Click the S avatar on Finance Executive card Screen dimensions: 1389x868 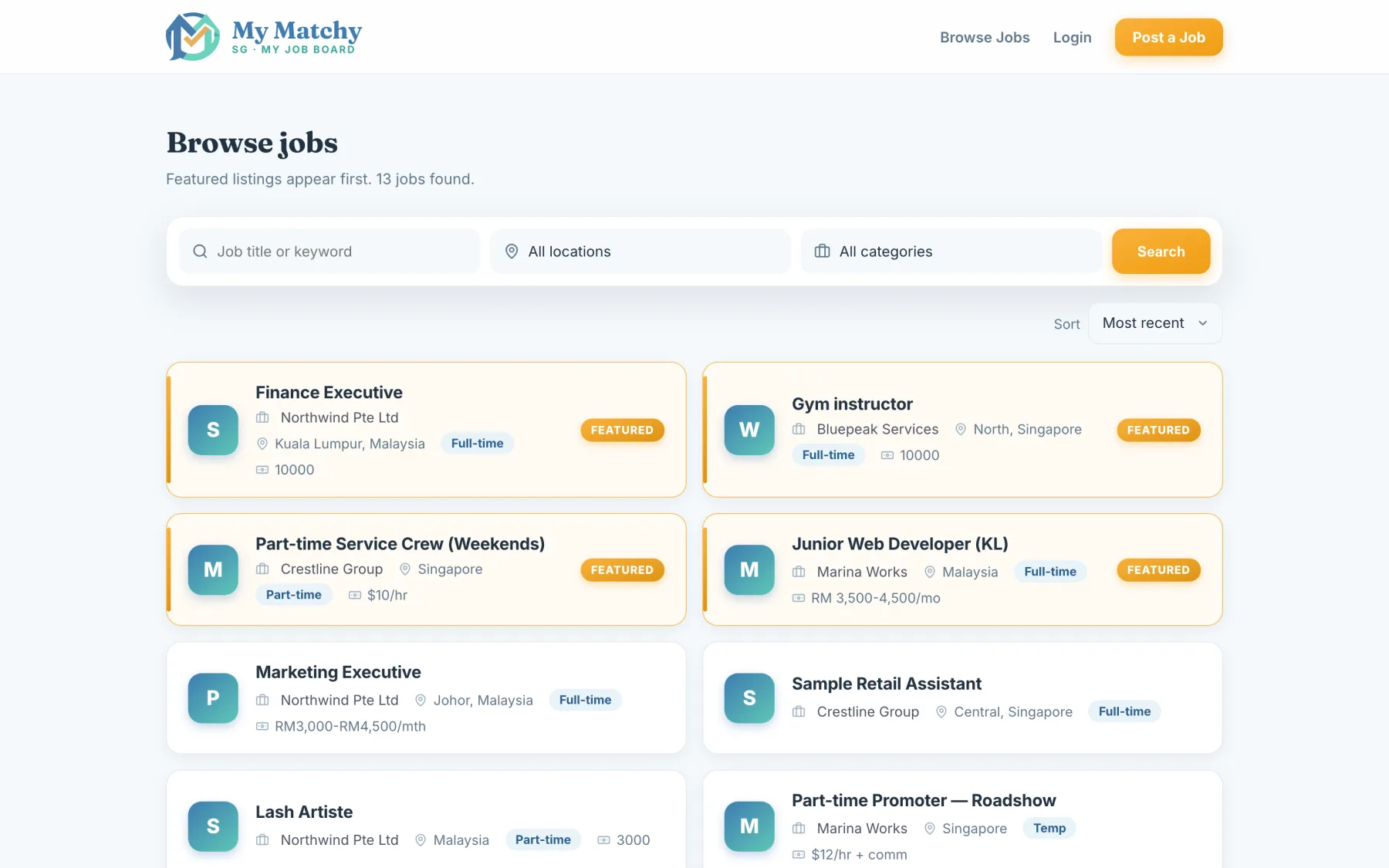point(213,430)
